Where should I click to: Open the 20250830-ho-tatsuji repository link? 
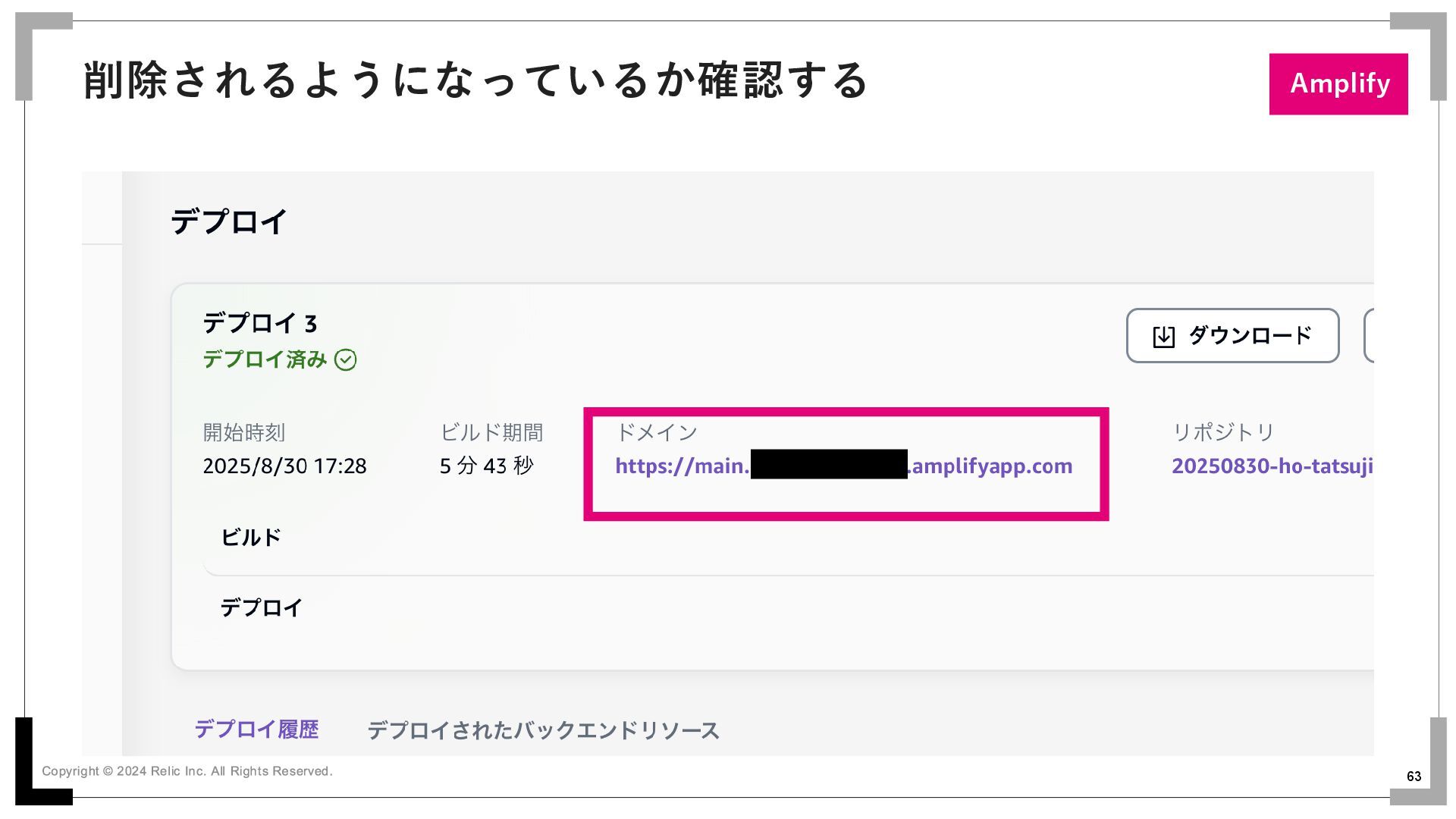click(x=1272, y=466)
